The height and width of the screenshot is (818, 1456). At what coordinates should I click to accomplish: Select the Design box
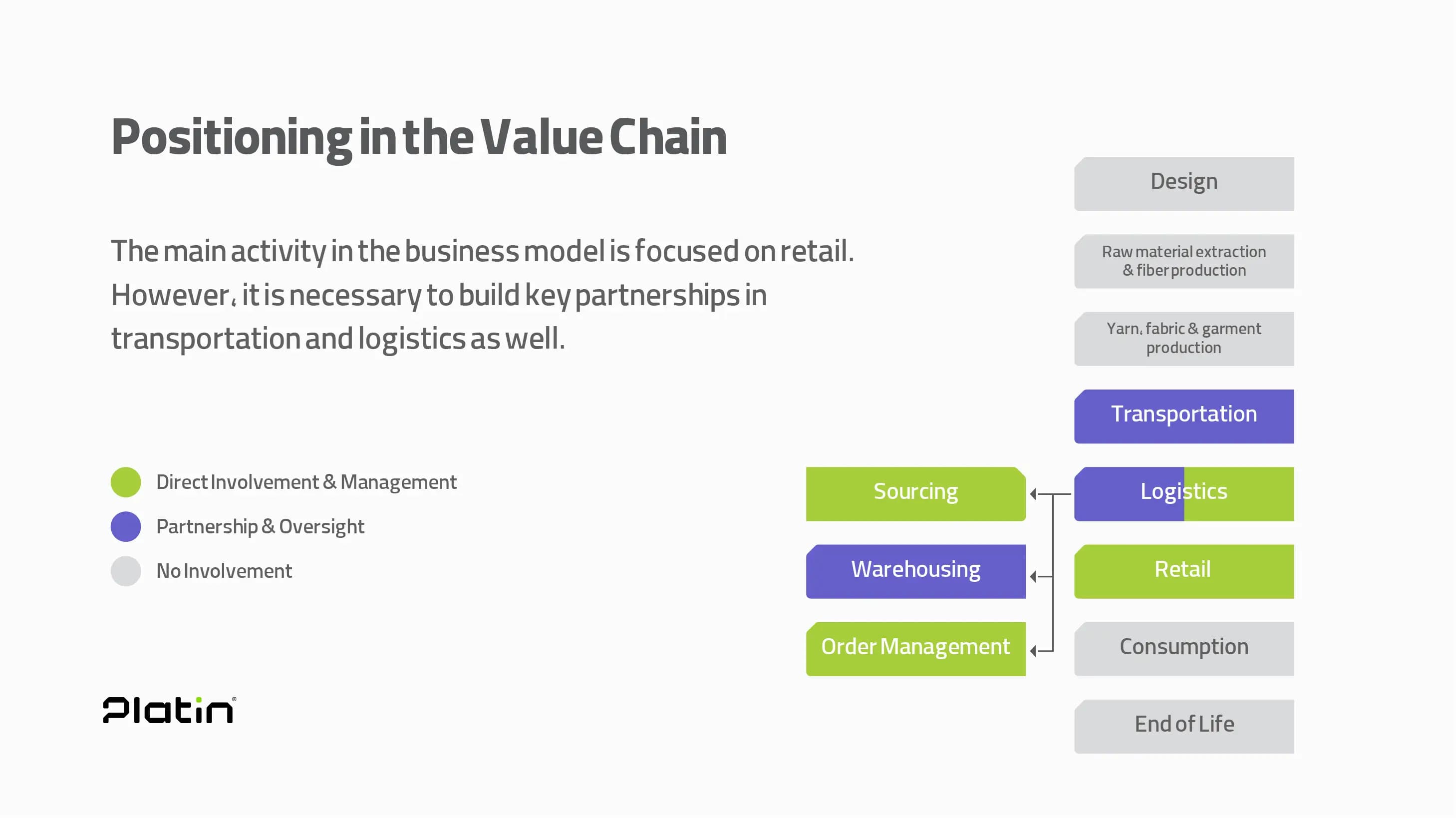1183,184
